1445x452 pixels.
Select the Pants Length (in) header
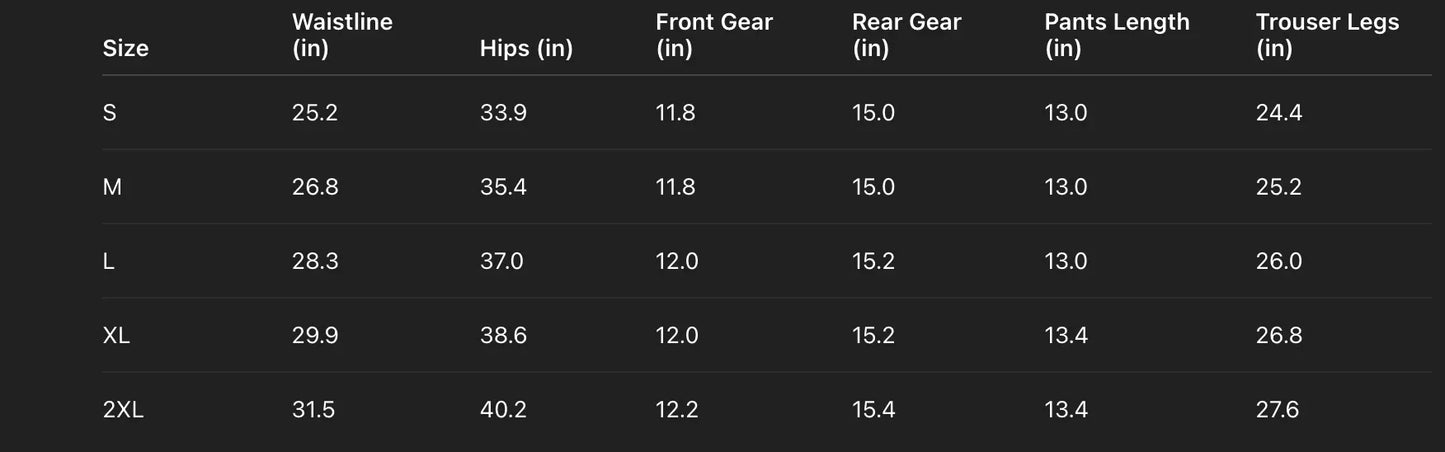coord(1117,35)
